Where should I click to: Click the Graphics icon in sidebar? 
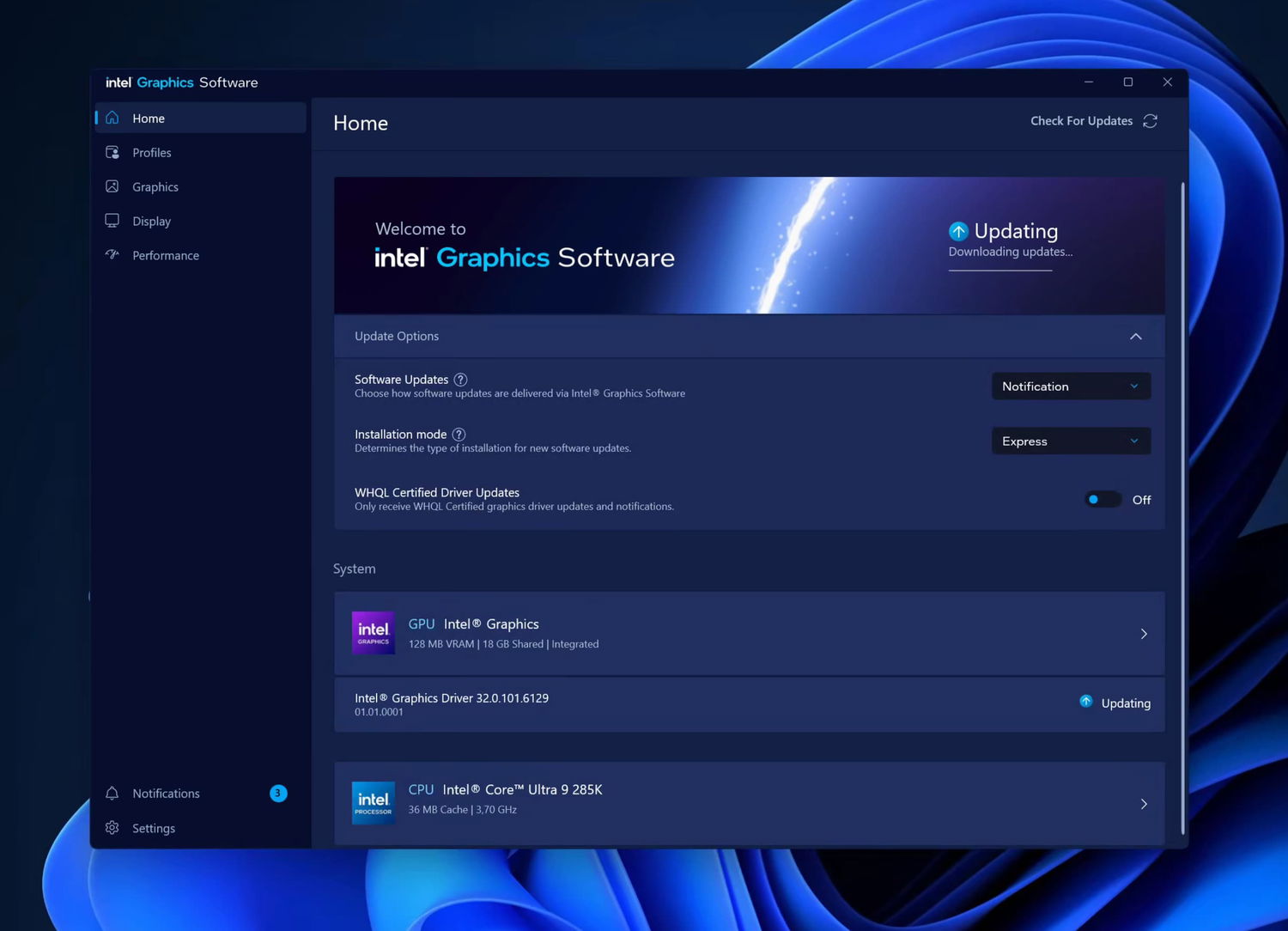[x=112, y=186]
